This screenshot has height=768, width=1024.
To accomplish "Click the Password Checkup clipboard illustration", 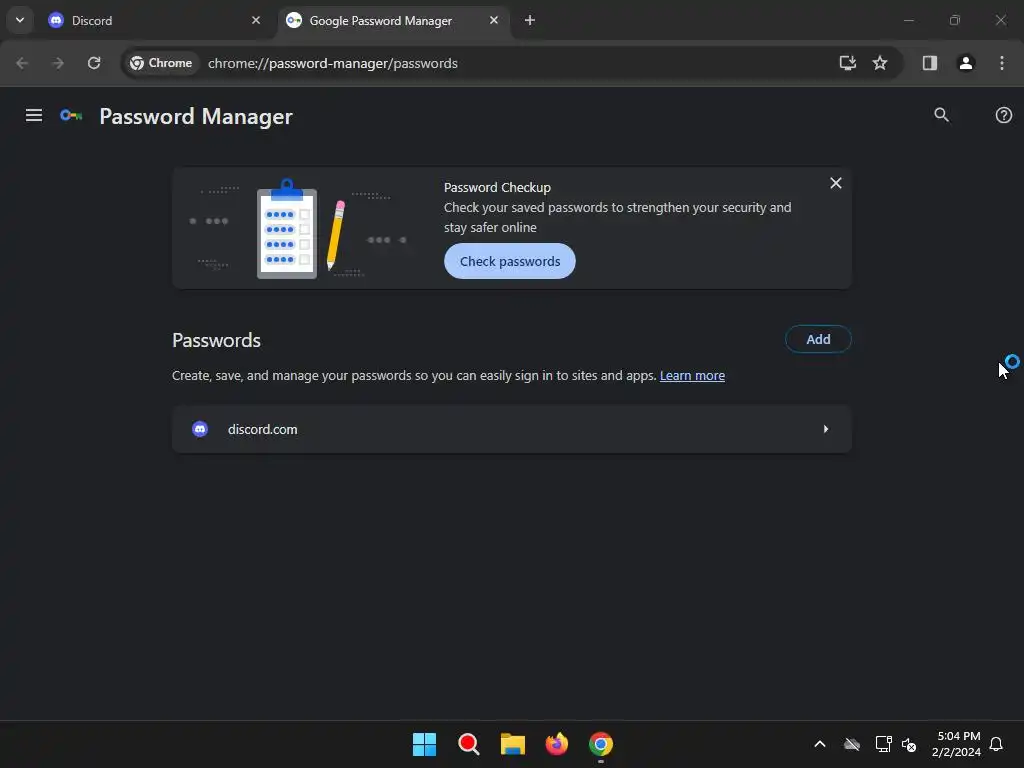I will [287, 229].
